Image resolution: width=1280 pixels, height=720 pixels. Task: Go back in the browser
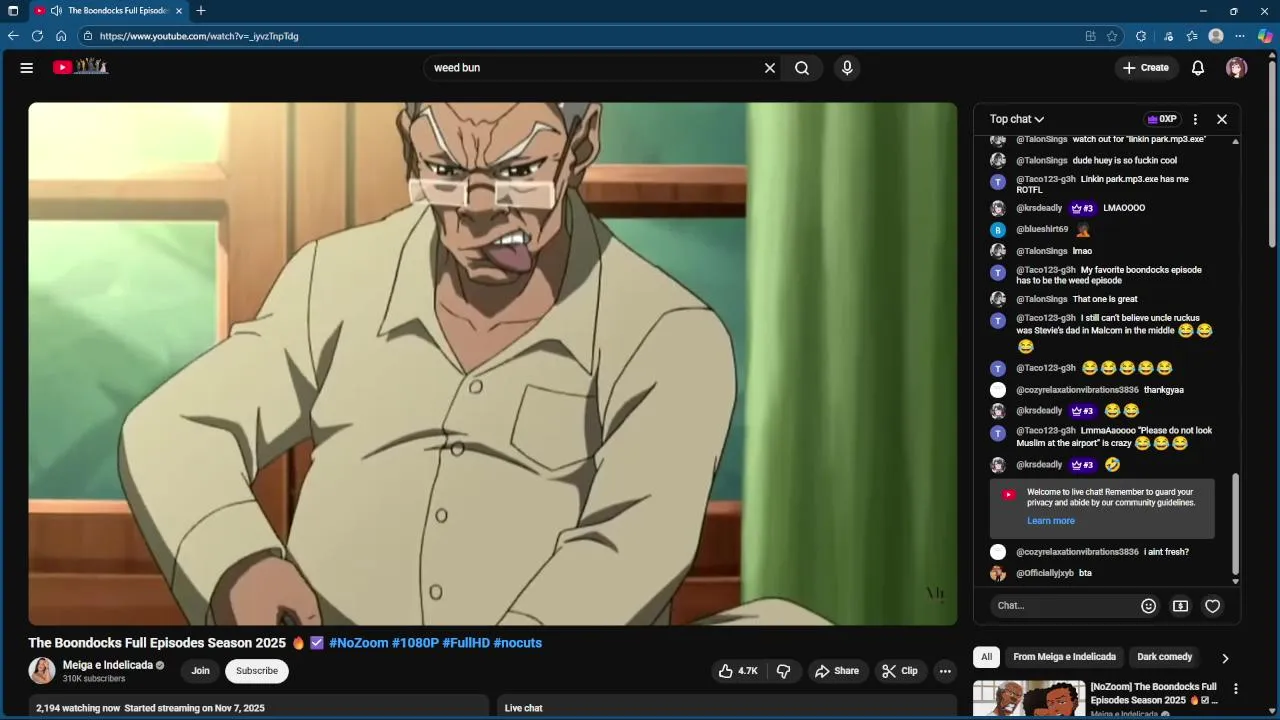click(13, 36)
